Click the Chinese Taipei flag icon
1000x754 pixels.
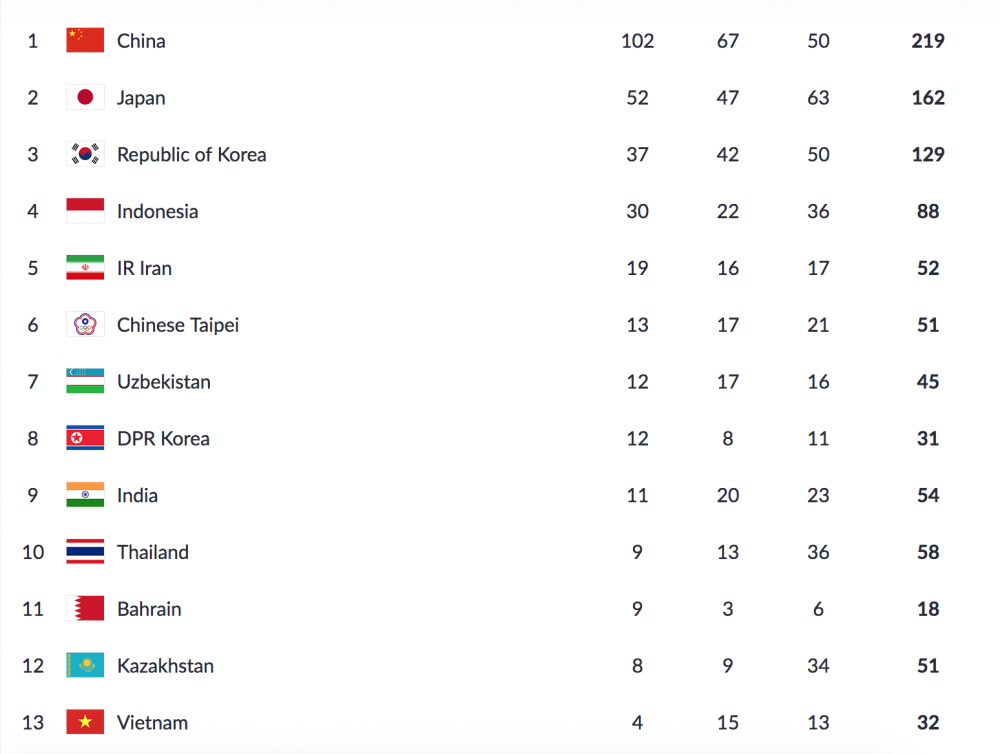point(85,325)
